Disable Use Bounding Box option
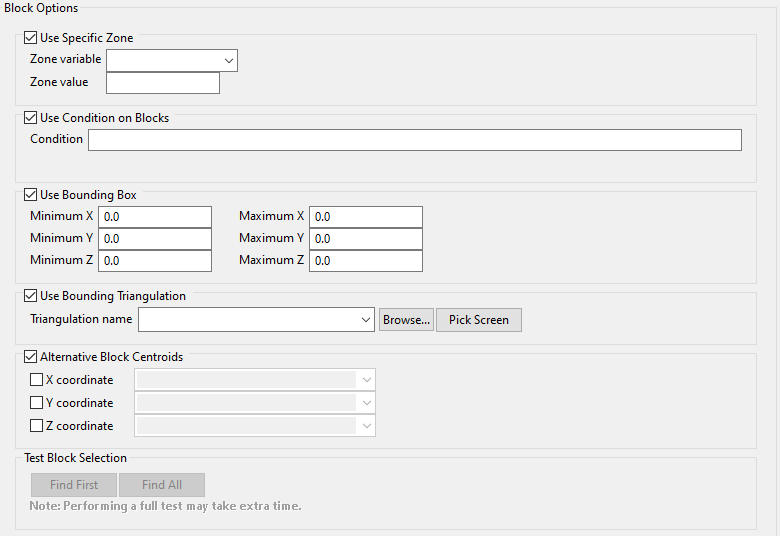This screenshot has height=536, width=780. (31, 195)
